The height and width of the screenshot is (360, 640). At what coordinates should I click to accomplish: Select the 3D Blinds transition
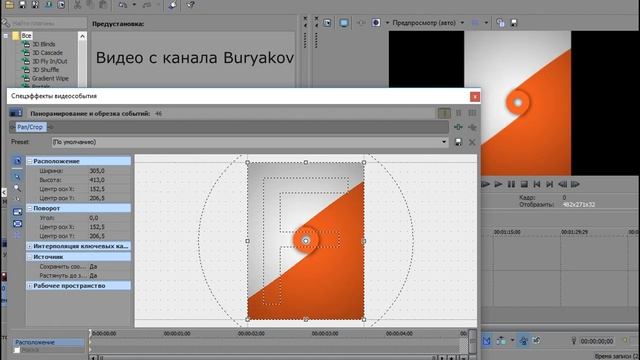pos(44,44)
